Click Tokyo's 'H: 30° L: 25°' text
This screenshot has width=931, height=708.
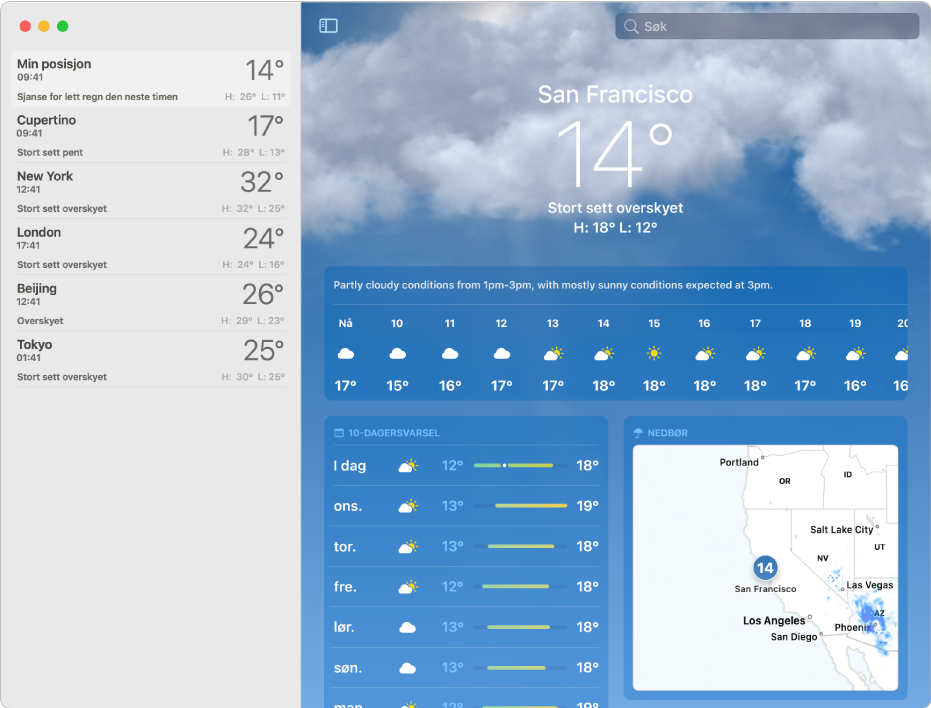pyautogui.click(x=253, y=377)
